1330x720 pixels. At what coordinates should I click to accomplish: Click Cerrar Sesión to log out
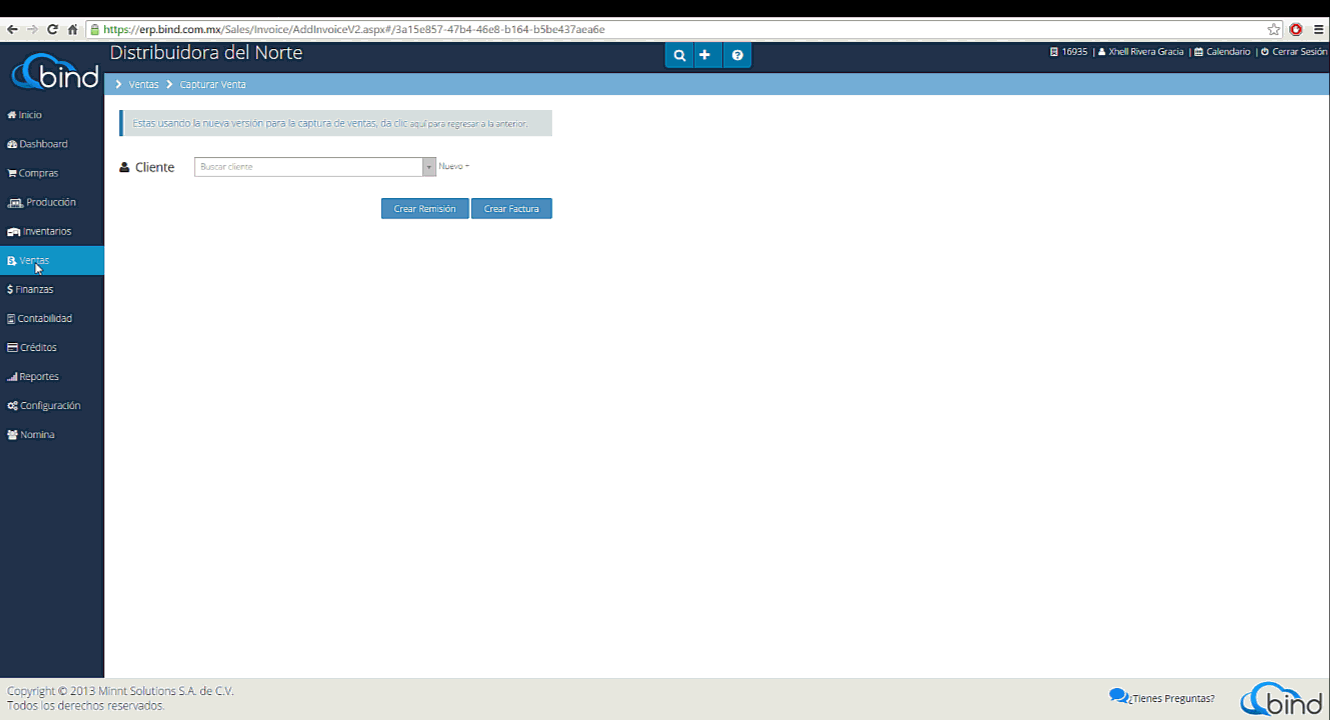click(1294, 51)
